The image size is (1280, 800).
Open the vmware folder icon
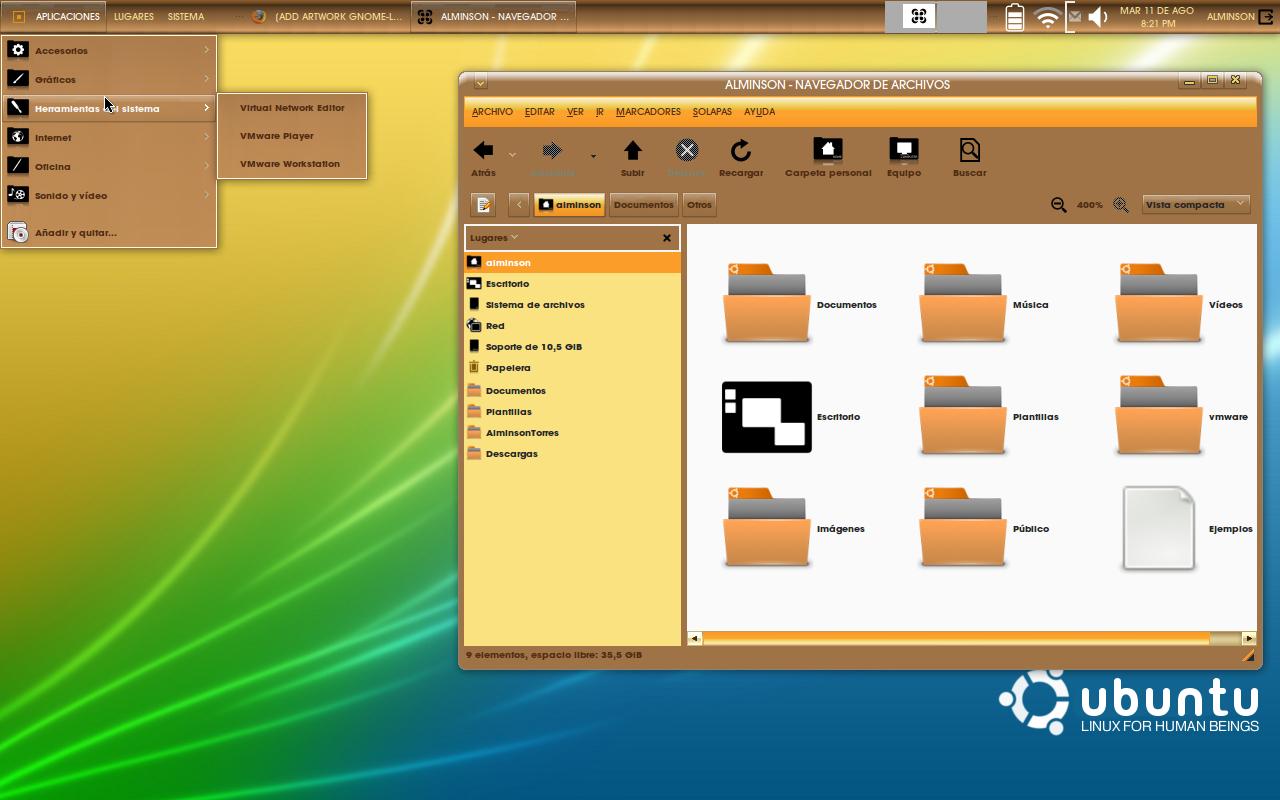click(x=1159, y=416)
